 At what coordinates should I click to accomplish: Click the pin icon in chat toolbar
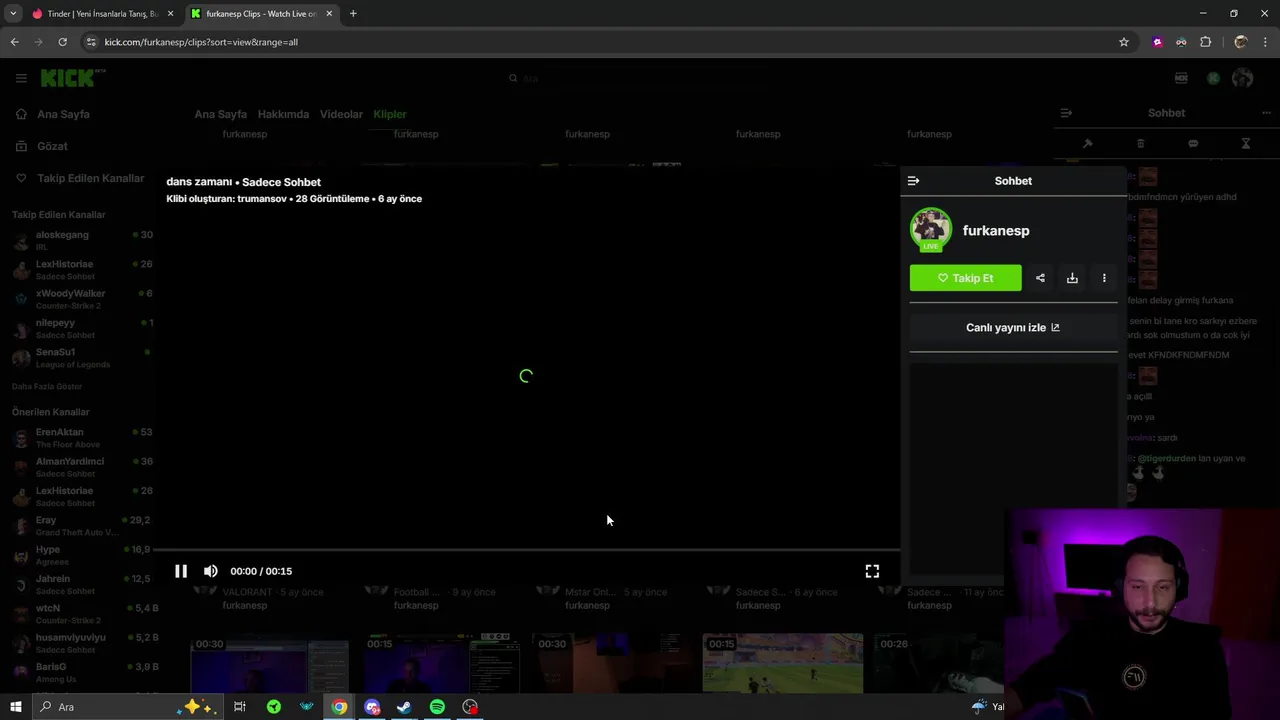click(x=1088, y=144)
